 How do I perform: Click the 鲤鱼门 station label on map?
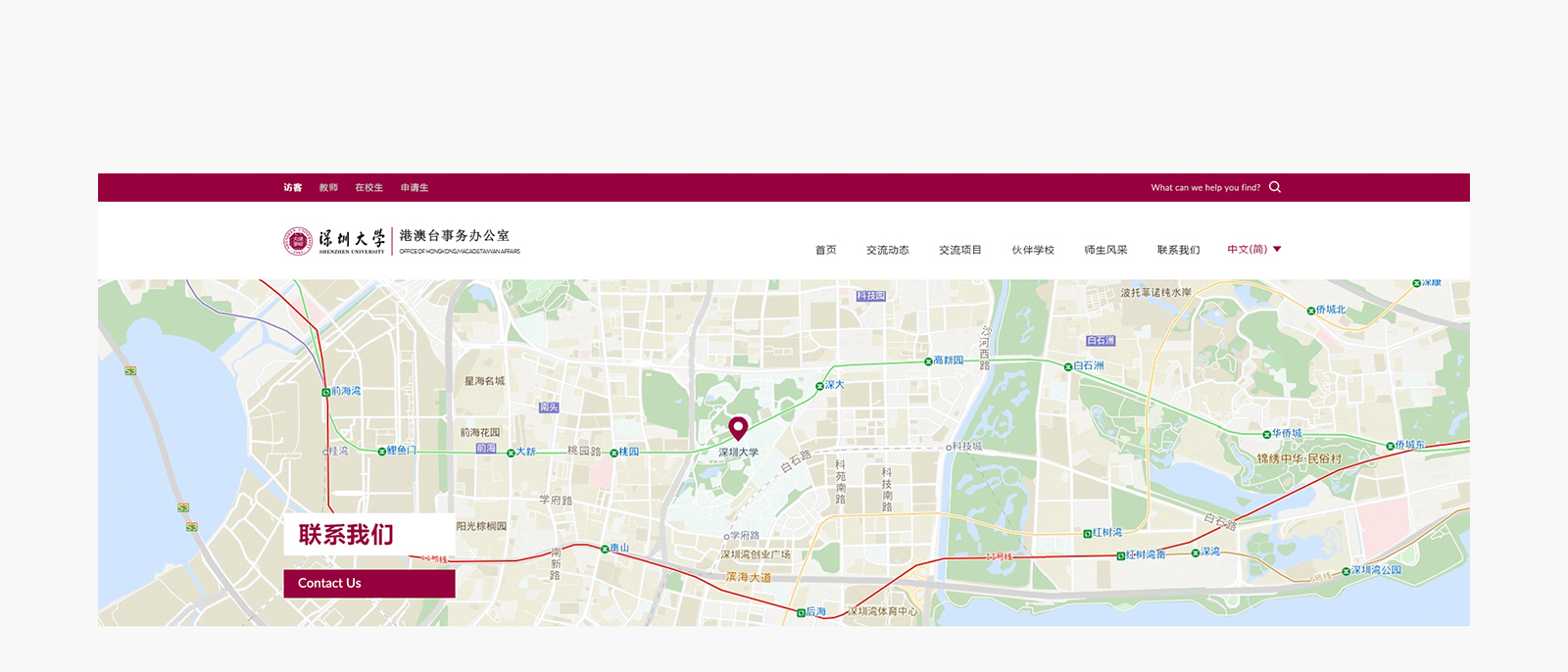click(402, 451)
